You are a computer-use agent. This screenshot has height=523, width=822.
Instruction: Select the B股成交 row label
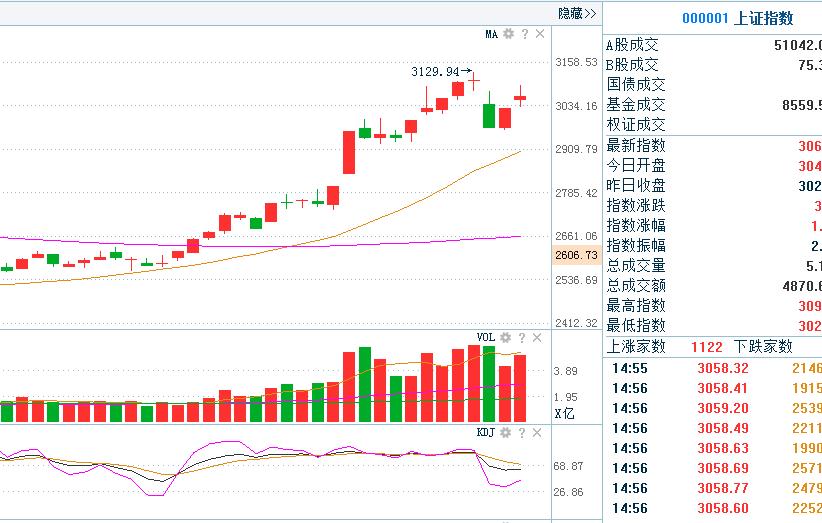pos(632,65)
